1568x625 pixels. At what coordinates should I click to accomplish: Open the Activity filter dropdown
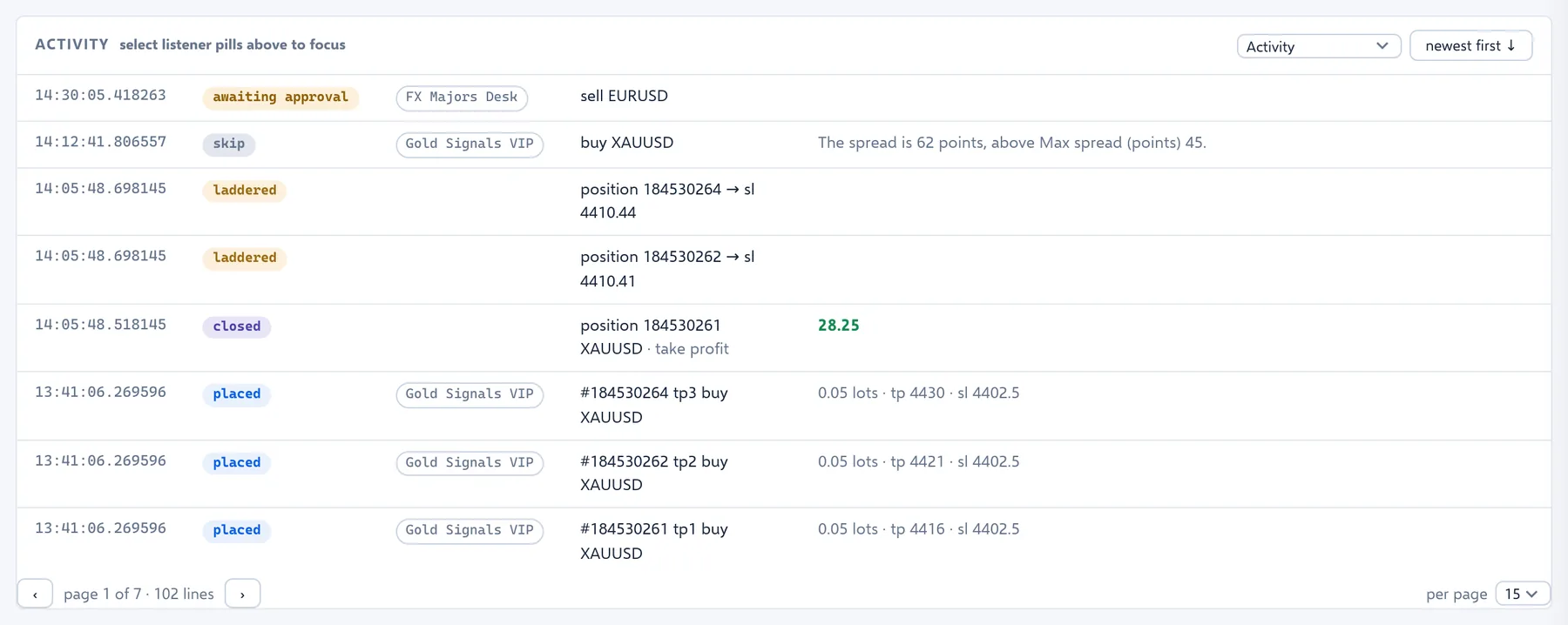[1318, 46]
